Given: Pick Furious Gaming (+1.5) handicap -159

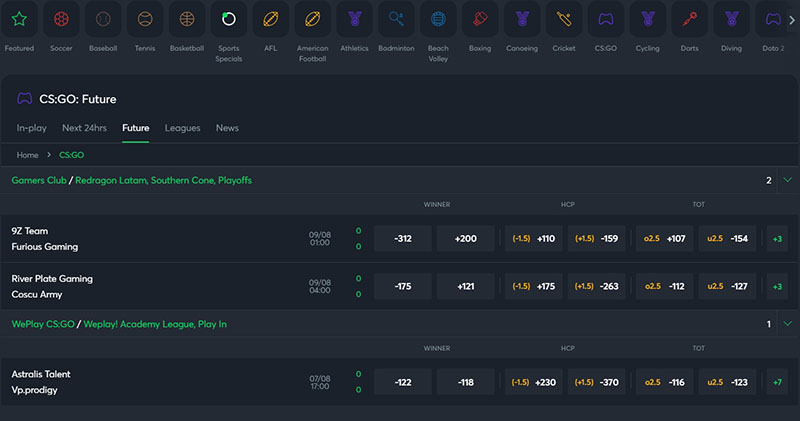Looking at the screenshot, I should 596,238.
